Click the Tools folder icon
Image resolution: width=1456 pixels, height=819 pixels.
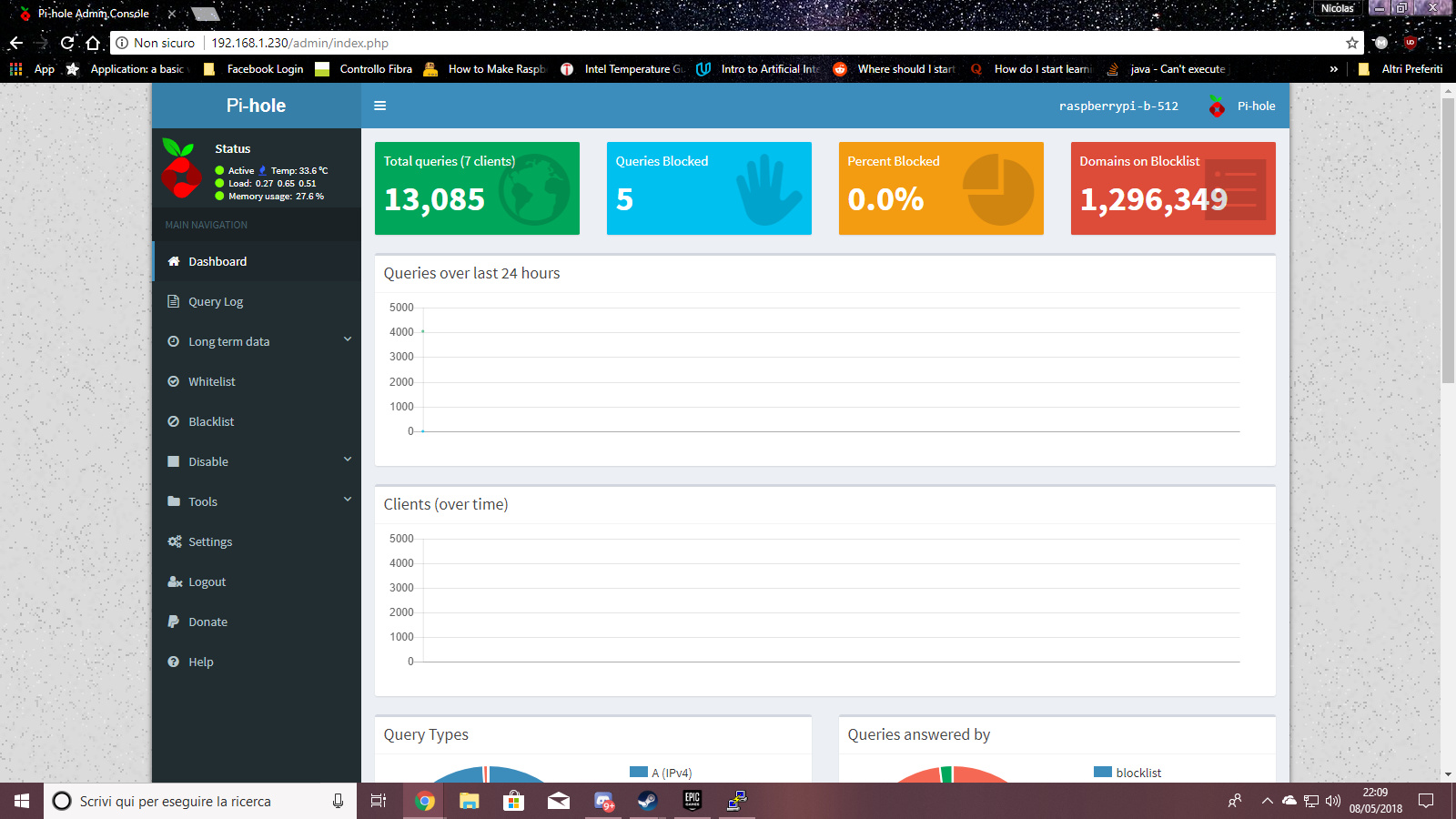pos(174,501)
